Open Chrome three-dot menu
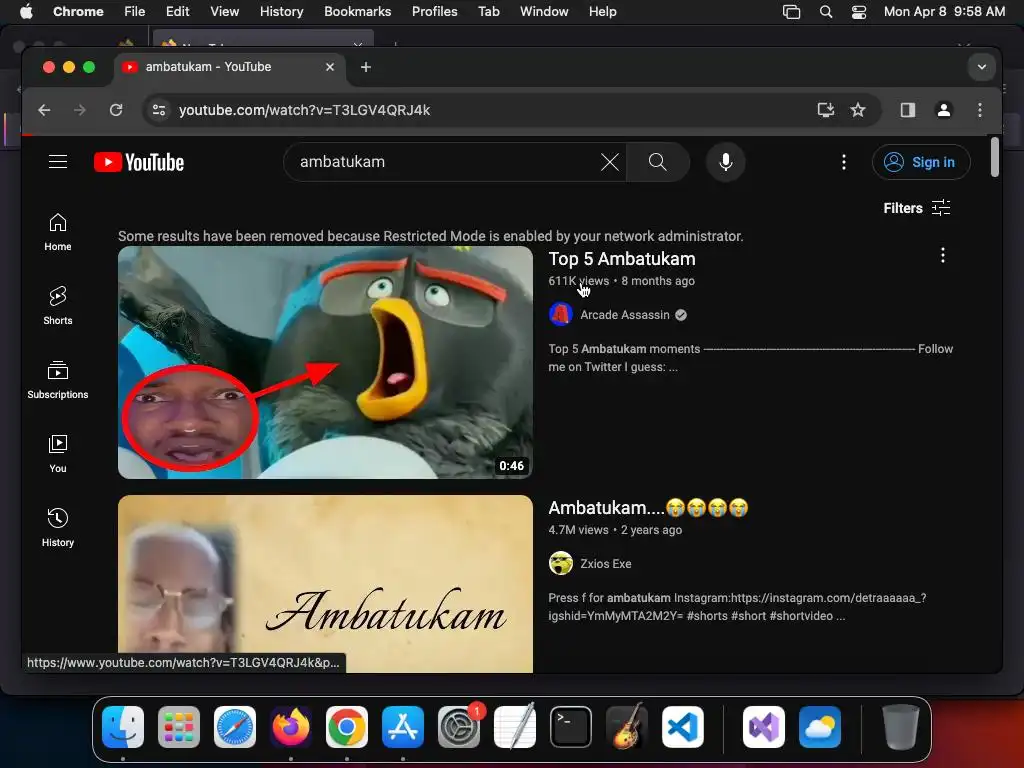Image resolution: width=1024 pixels, height=768 pixels. (980, 110)
